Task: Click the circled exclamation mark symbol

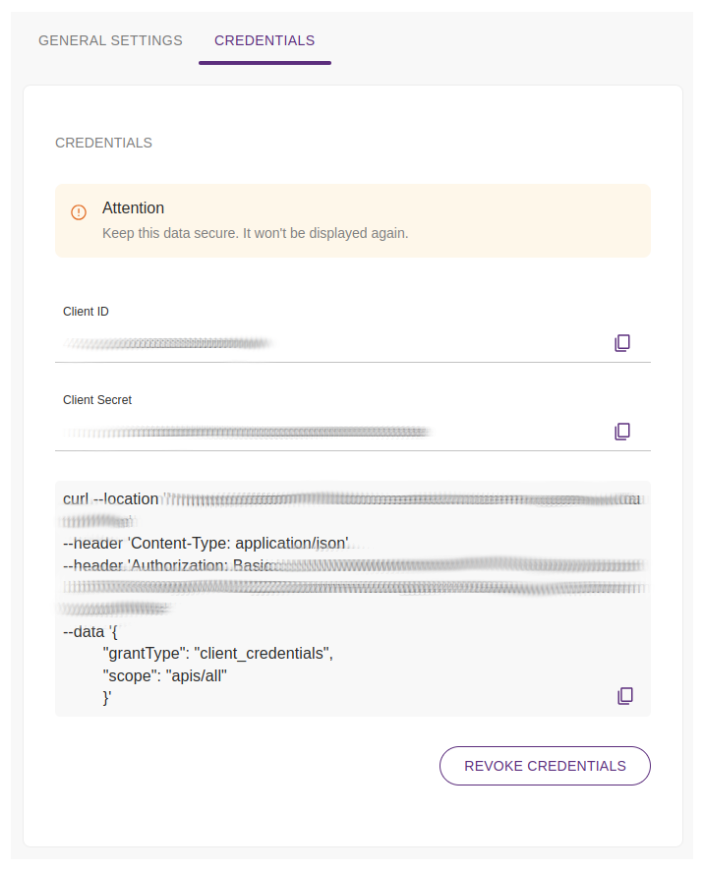Action: (x=79, y=211)
